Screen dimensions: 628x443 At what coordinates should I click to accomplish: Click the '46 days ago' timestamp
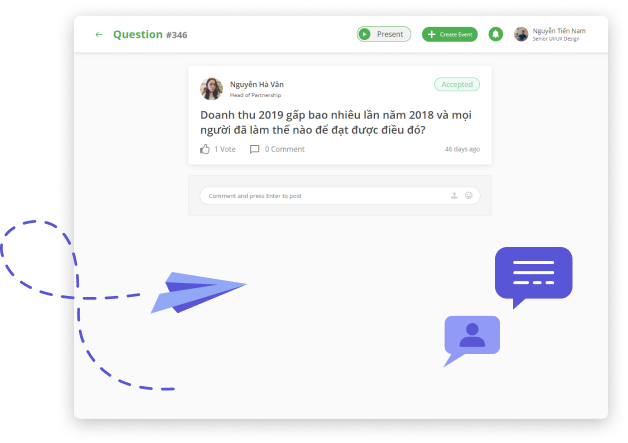tap(462, 149)
